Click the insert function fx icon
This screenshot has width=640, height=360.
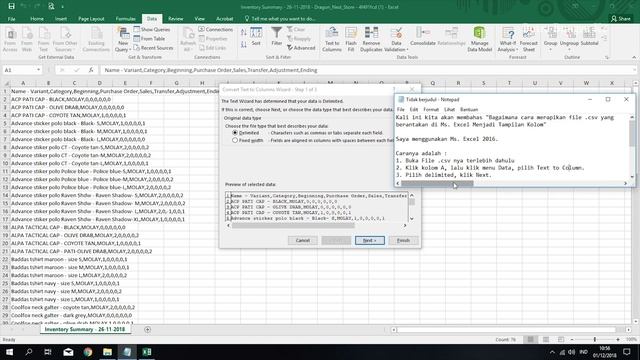pyautogui.click(x=91, y=70)
